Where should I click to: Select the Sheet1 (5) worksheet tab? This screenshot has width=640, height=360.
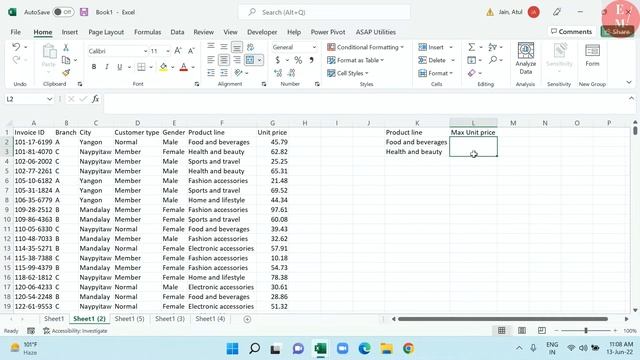[x=129, y=319]
